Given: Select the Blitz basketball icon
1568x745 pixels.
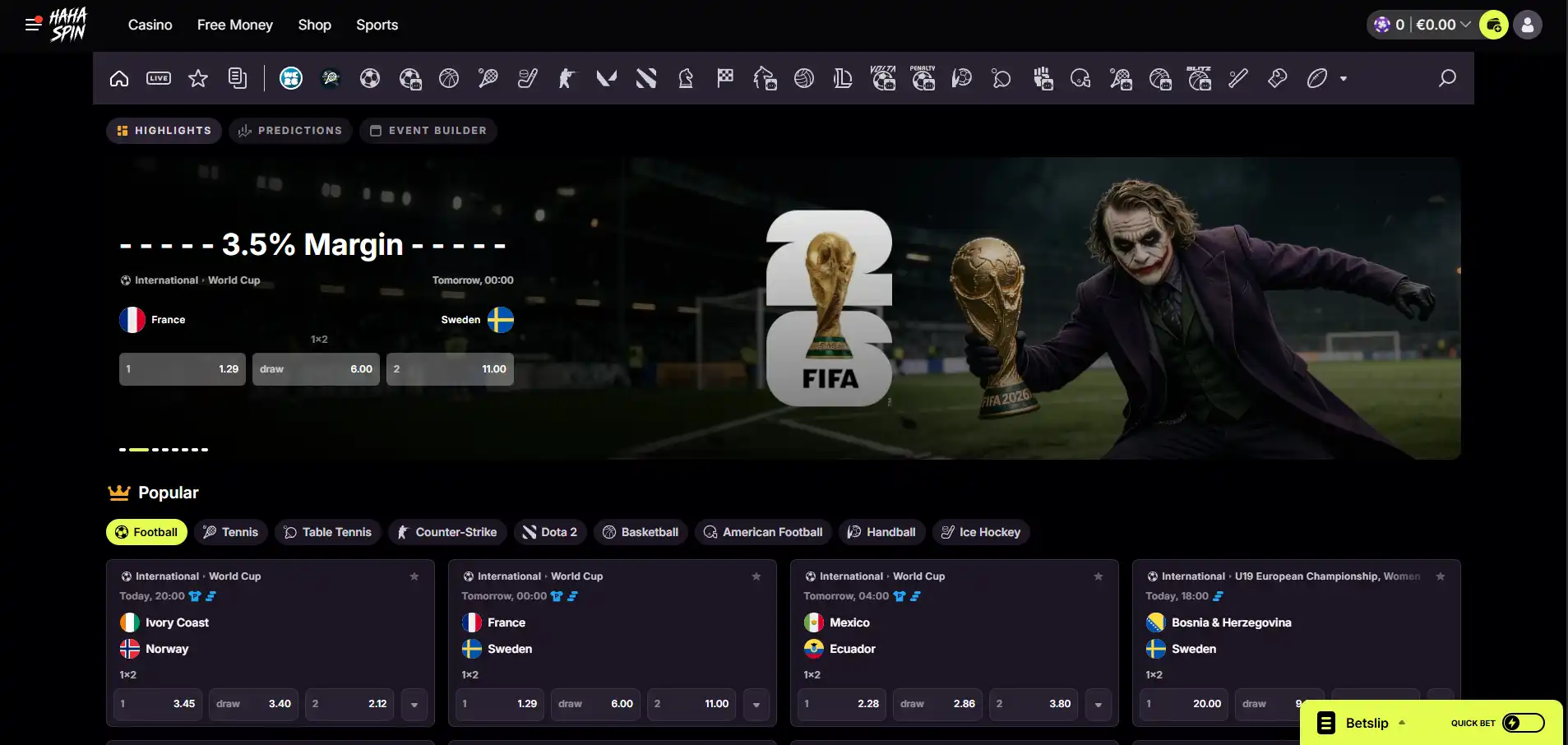Looking at the screenshot, I should pyautogui.click(x=1199, y=78).
